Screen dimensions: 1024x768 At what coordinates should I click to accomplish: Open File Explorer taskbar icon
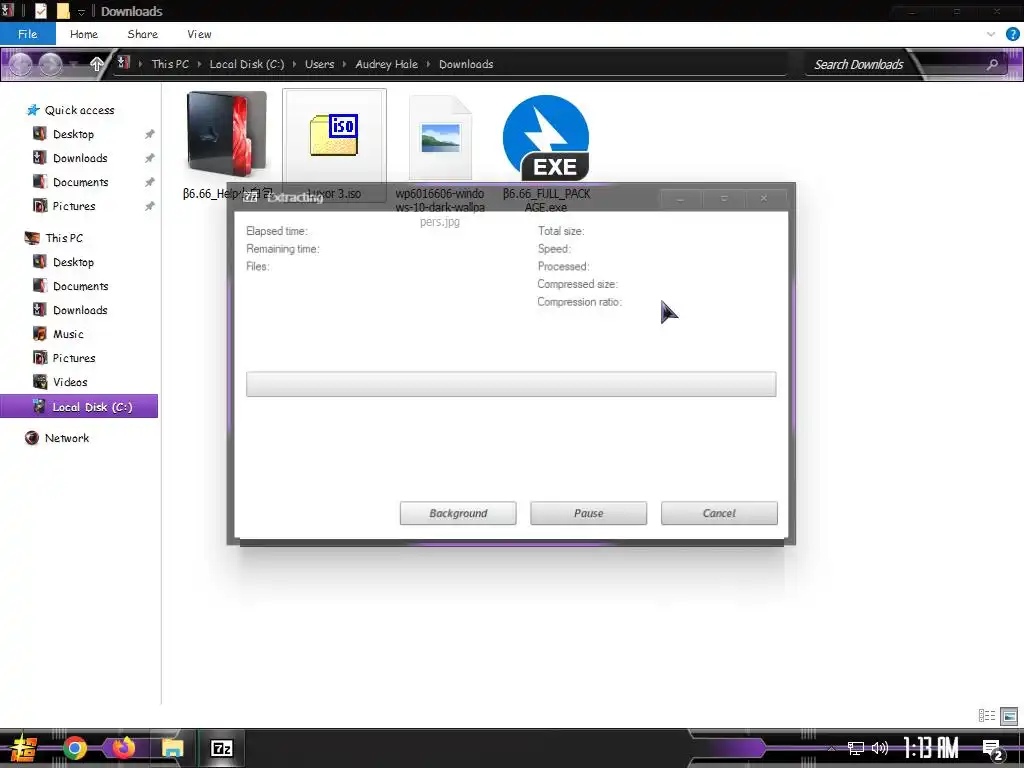point(172,748)
